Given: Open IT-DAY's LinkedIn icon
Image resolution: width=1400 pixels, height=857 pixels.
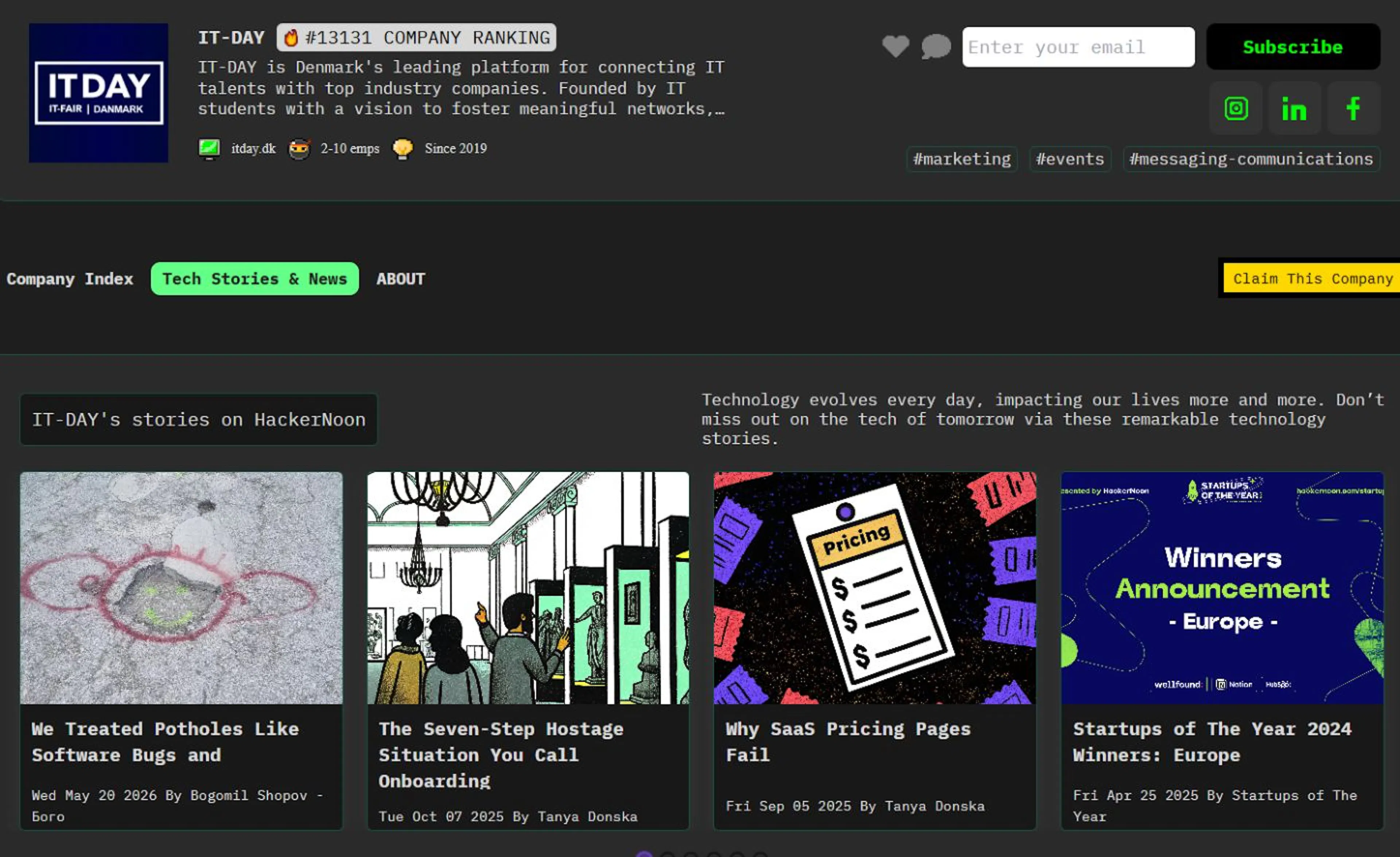Looking at the screenshot, I should tap(1294, 108).
